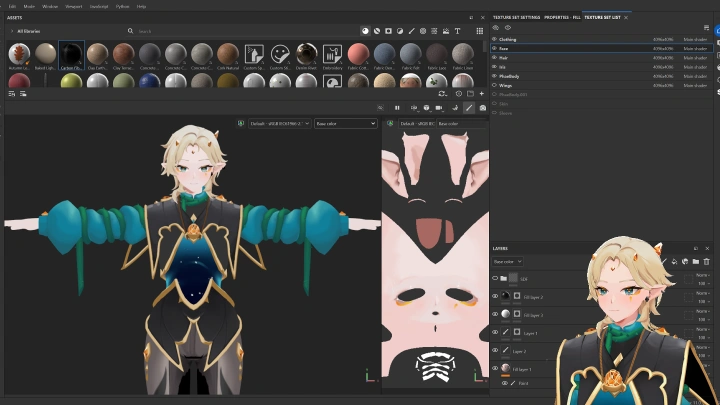Click the search magnifier in Assets panel
Screen dimensions: 720x405
[130, 31]
